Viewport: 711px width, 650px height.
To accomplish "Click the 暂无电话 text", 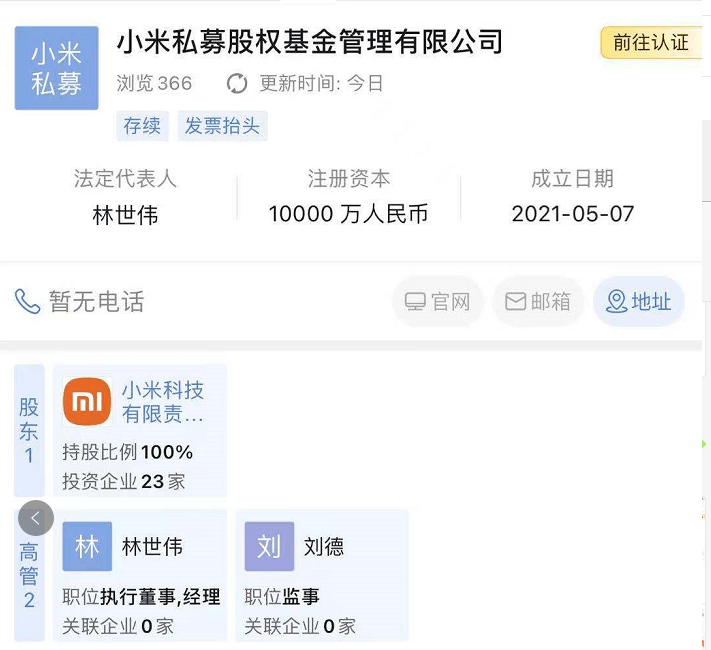I will [x=97, y=302].
